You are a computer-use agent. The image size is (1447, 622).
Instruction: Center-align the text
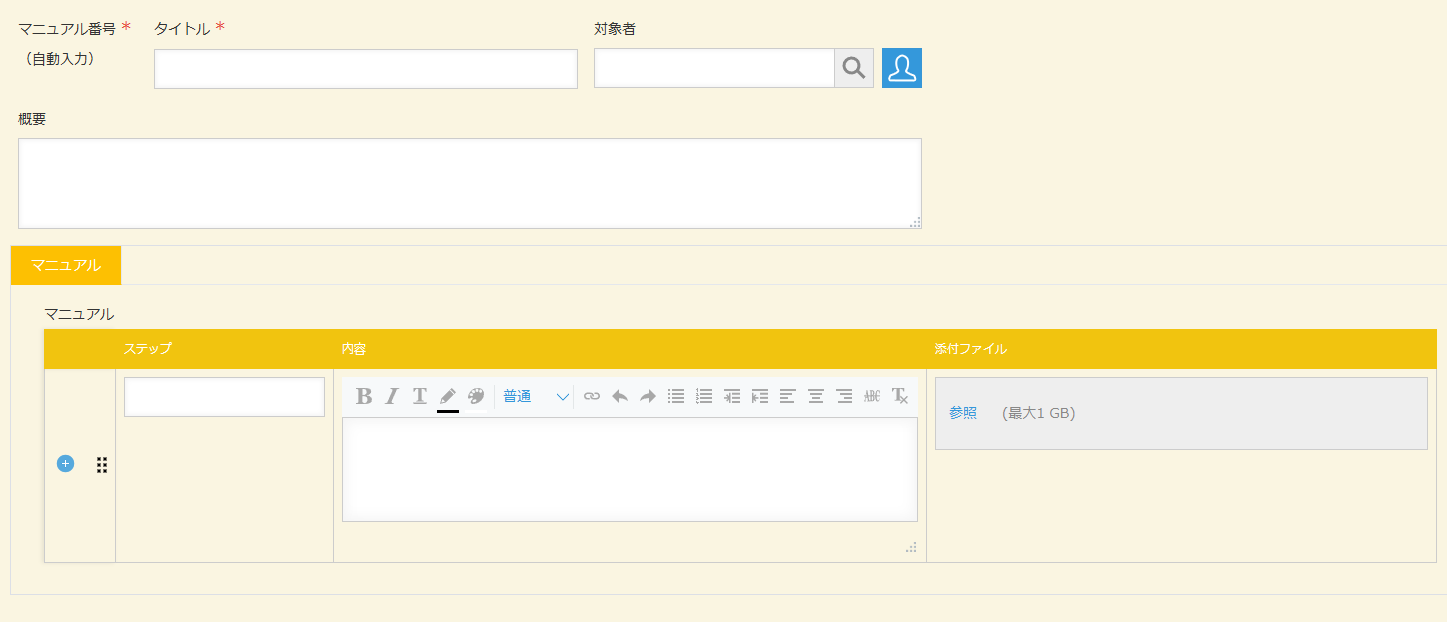click(816, 396)
